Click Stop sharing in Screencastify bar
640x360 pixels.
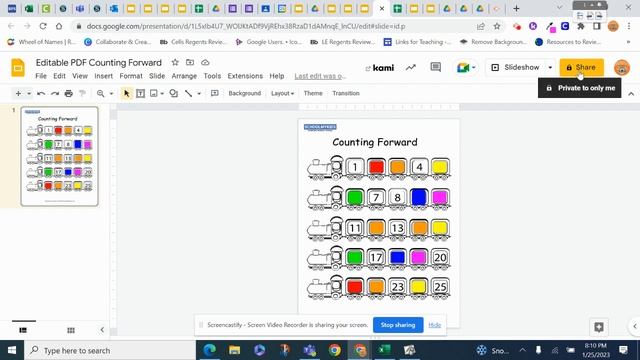(398, 325)
